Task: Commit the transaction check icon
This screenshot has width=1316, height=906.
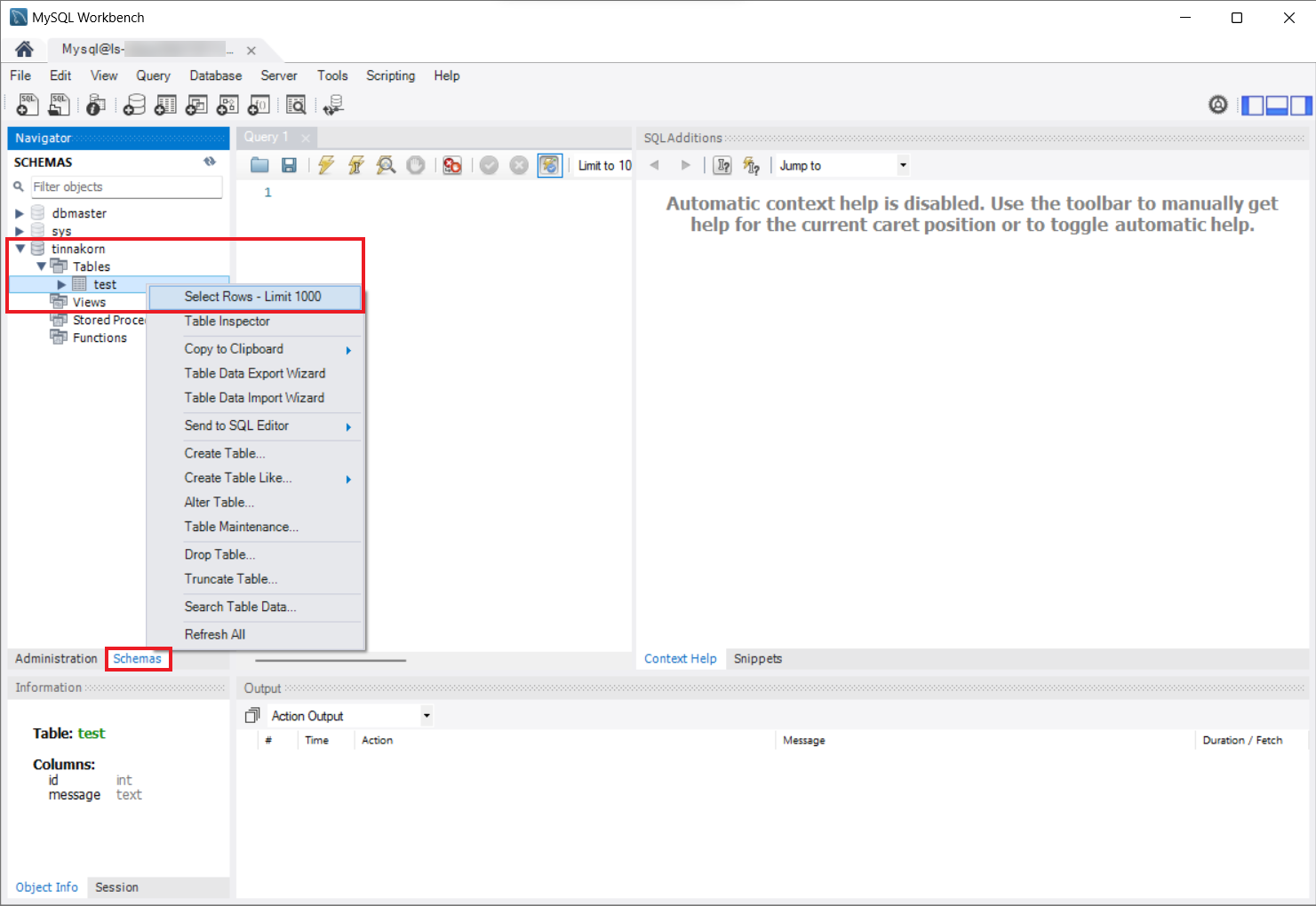Action: click(489, 165)
